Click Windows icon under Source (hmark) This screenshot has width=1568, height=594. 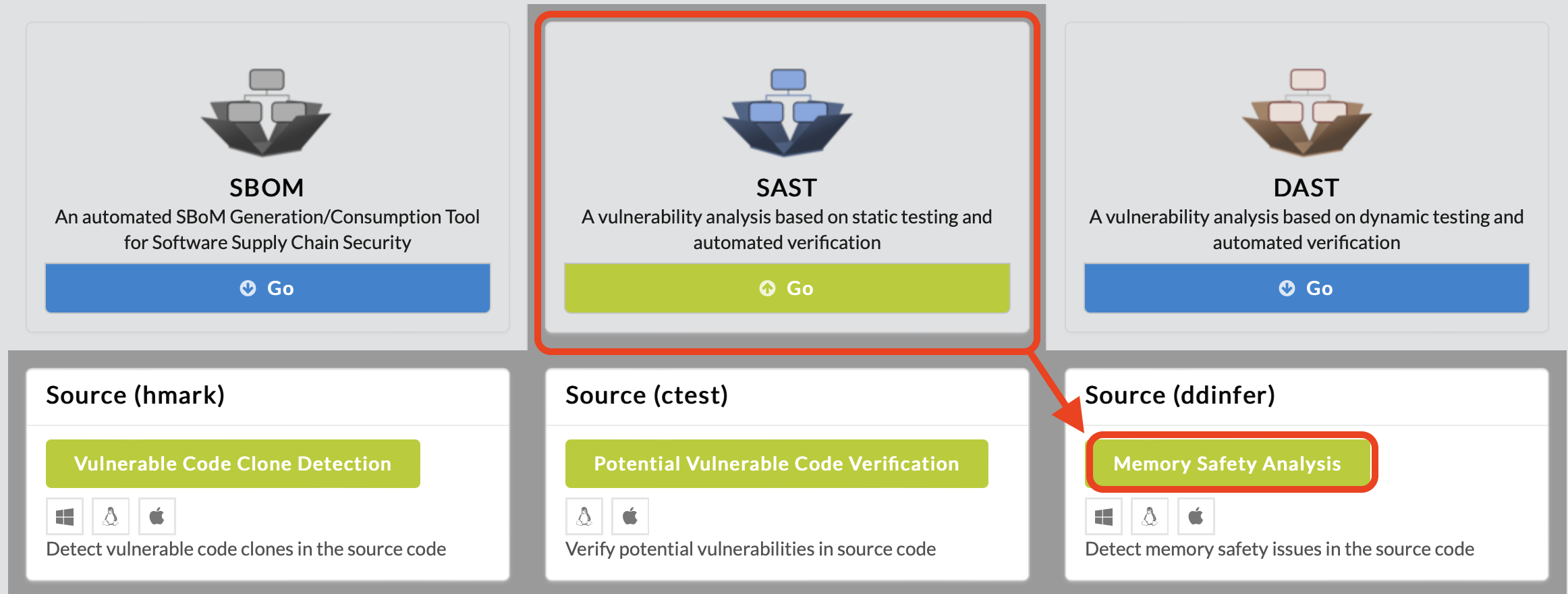pyautogui.click(x=65, y=516)
